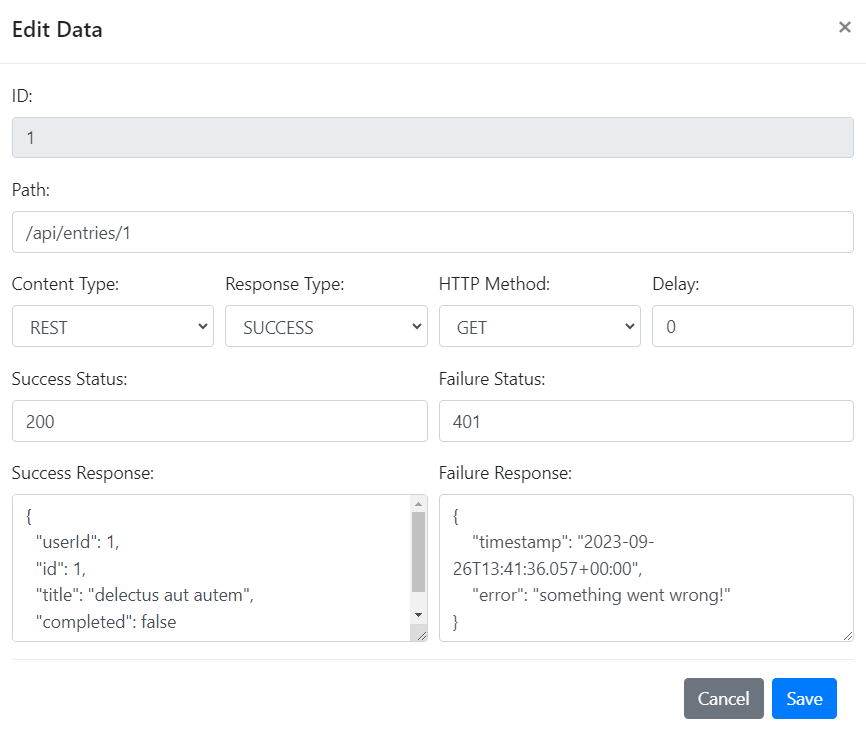
Task: Click the disabled ID field
Action: click(x=432, y=138)
